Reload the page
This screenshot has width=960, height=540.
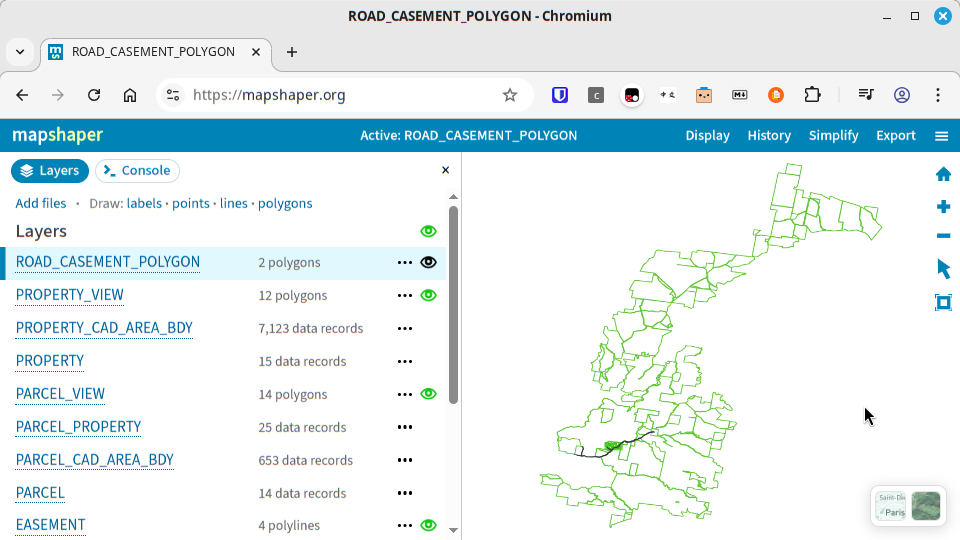[94, 95]
